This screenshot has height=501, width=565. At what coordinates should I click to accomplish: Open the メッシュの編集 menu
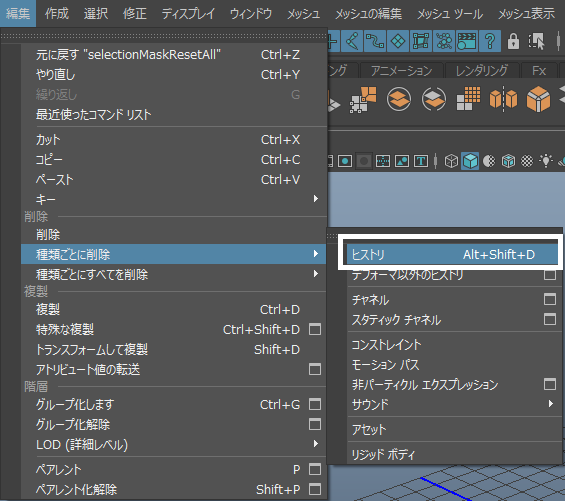(368, 14)
